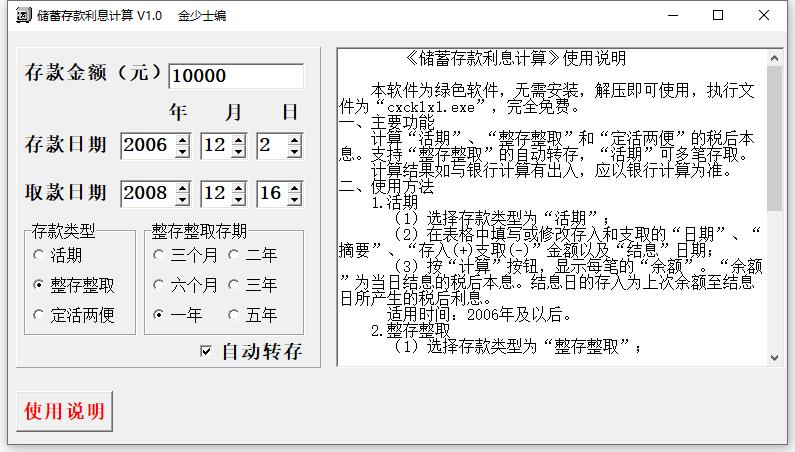Click the withdrawal year field showing 2008
This screenshot has width=795, height=452.
(x=146, y=193)
